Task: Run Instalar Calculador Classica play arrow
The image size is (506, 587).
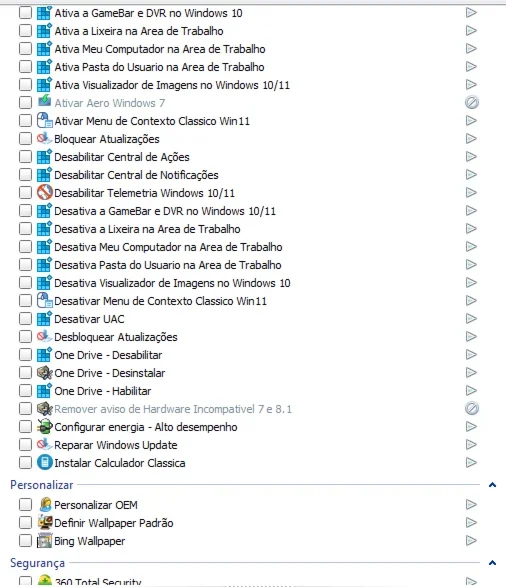Action: pos(471,463)
